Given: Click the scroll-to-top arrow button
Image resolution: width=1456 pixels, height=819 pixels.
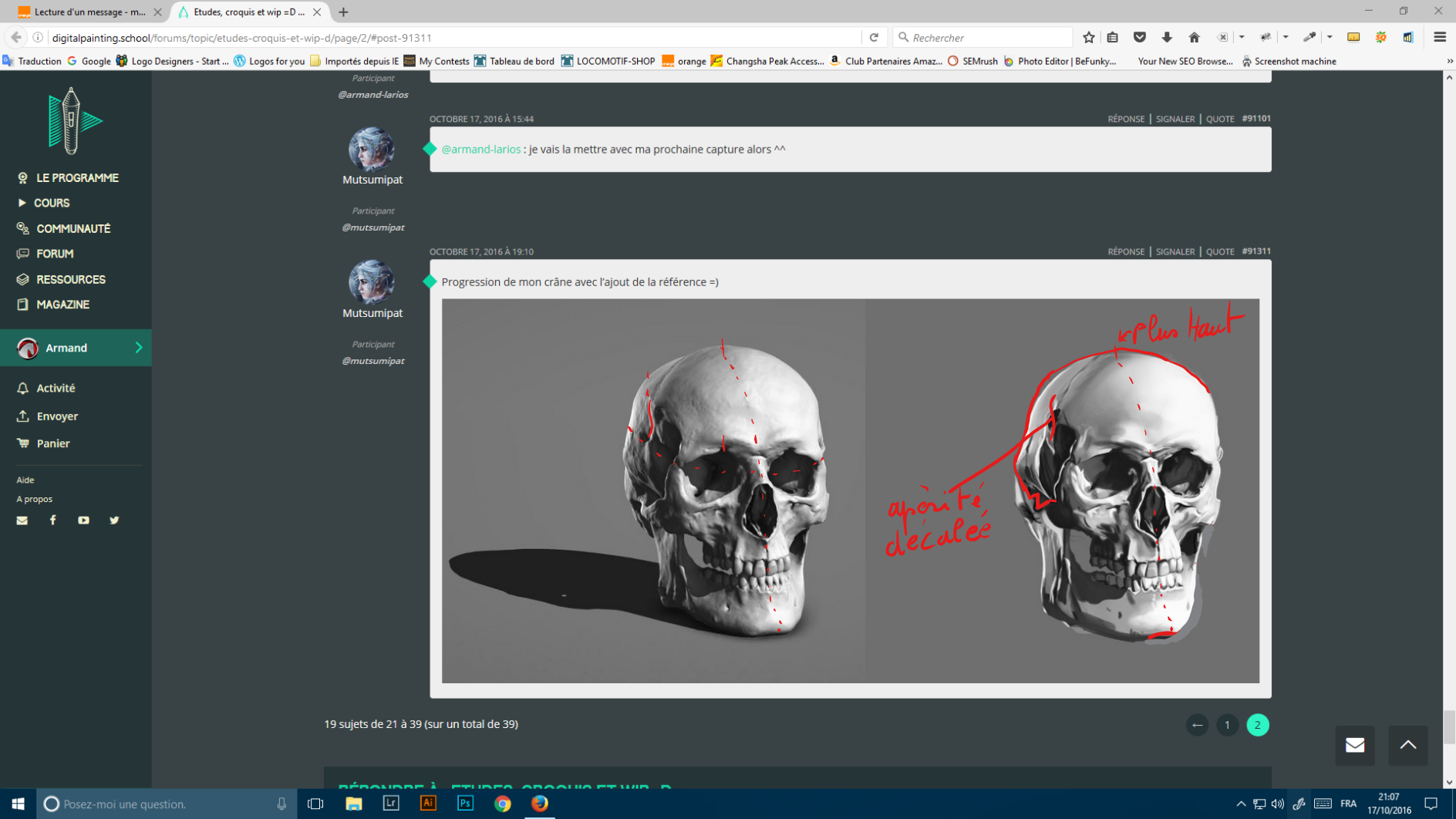Looking at the screenshot, I should tap(1407, 745).
